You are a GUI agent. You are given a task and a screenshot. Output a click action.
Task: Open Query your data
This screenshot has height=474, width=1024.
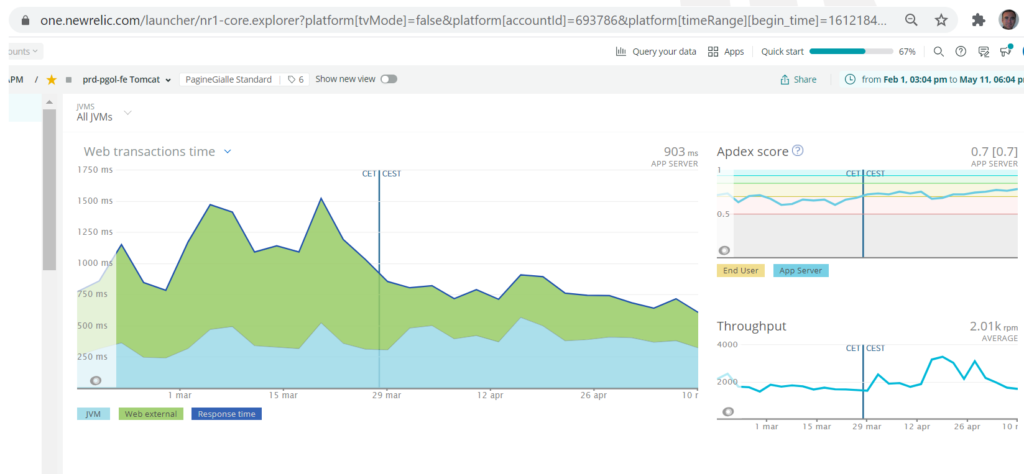(x=656, y=51)
